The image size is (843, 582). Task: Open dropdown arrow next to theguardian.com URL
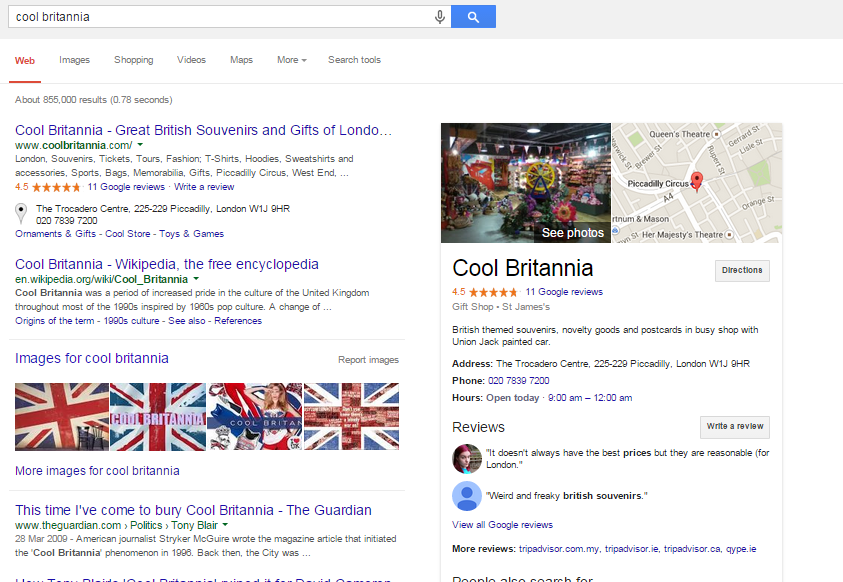(x=225, y=524)
